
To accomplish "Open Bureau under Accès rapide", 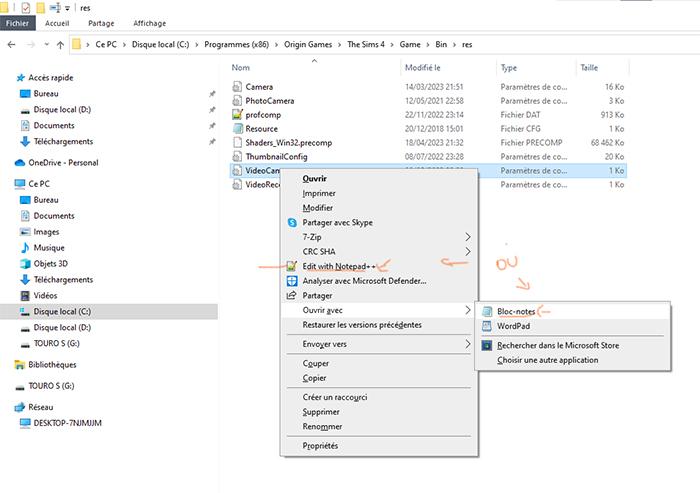I will point(46,93).
